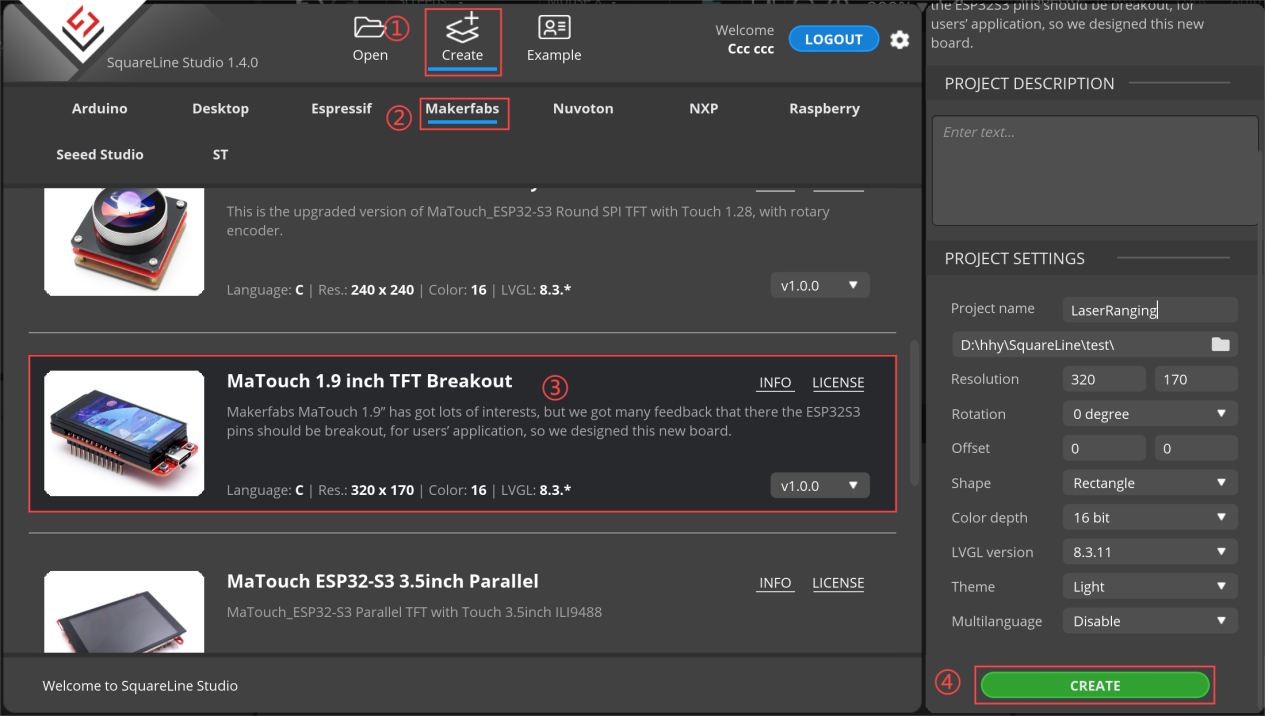Click the Resolution height field 170
Viewport: 1265px width, 716px height.
1196,379
